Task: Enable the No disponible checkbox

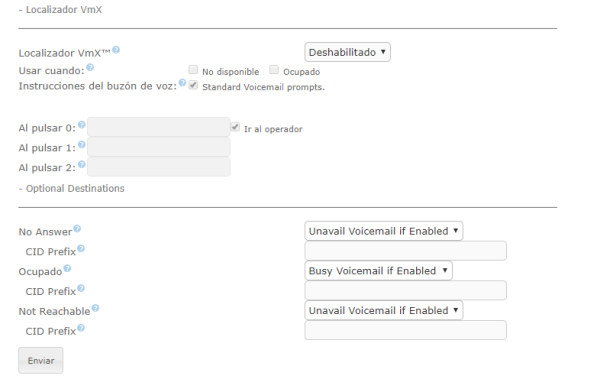Action: [x=193, y=70]
